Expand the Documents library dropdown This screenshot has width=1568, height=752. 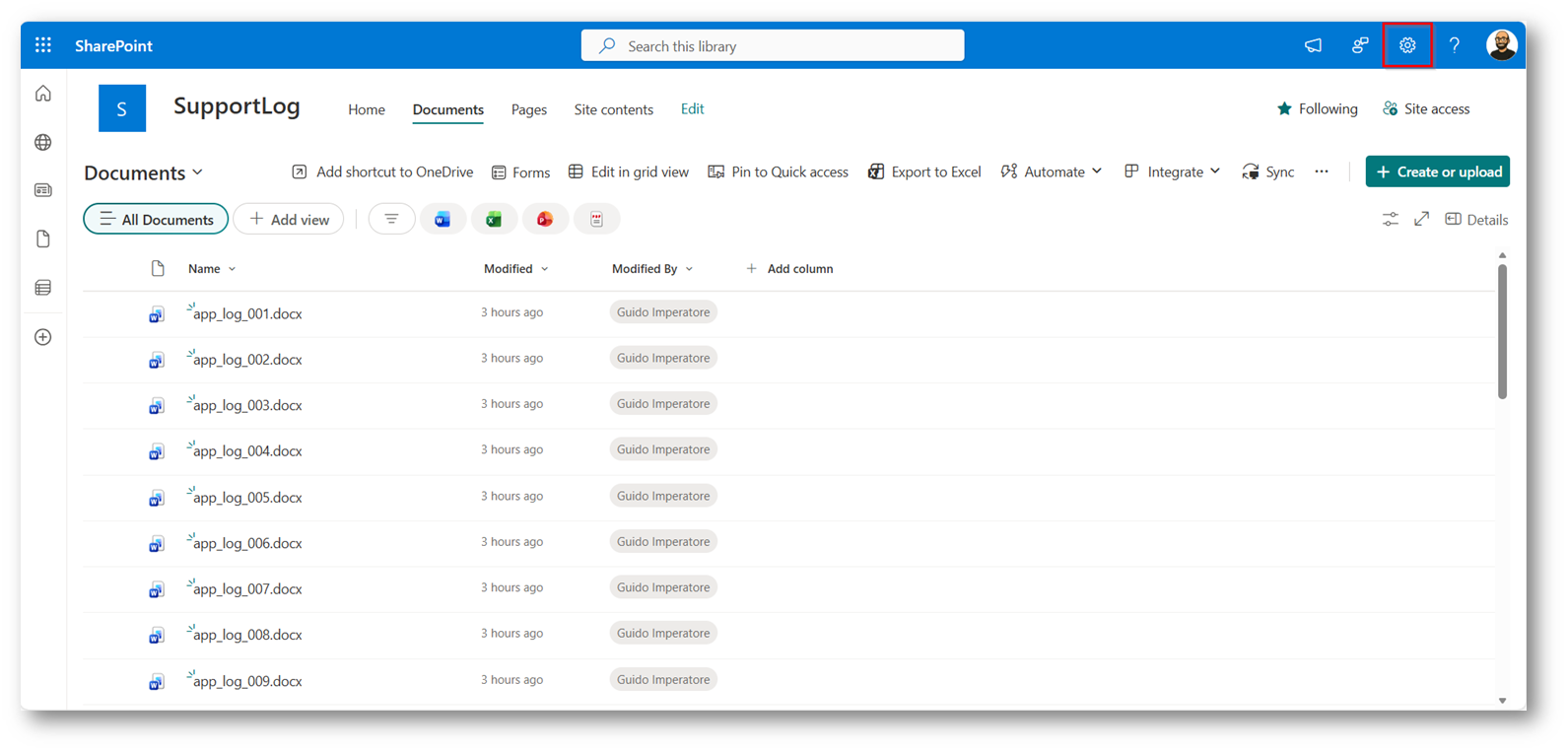click(144, 173)
